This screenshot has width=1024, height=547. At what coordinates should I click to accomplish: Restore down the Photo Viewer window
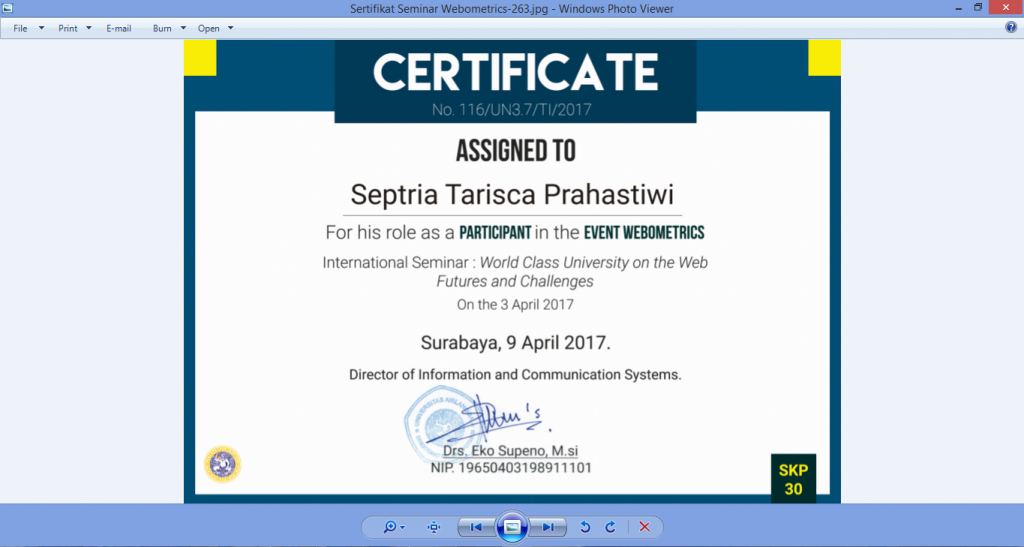[978, 8]
